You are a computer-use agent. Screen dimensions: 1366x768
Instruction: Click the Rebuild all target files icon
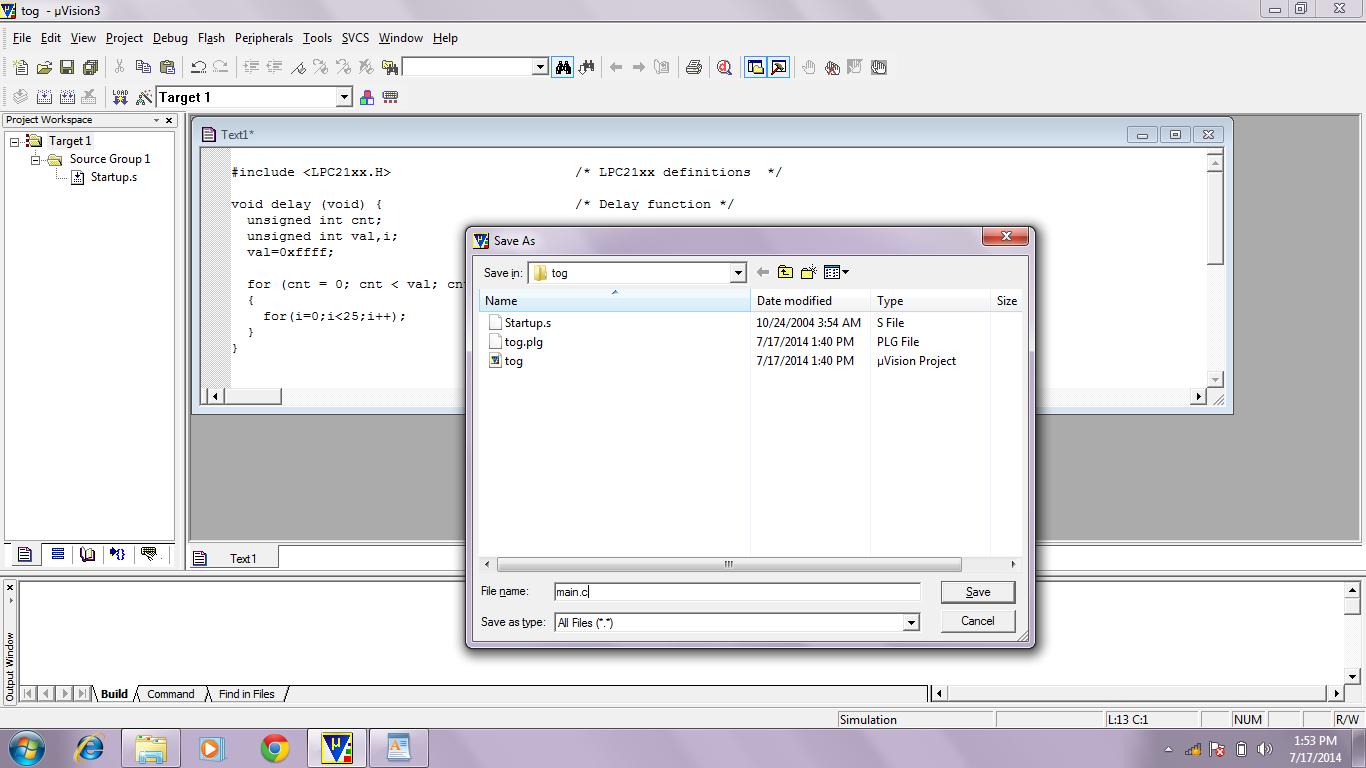point(67,97)
